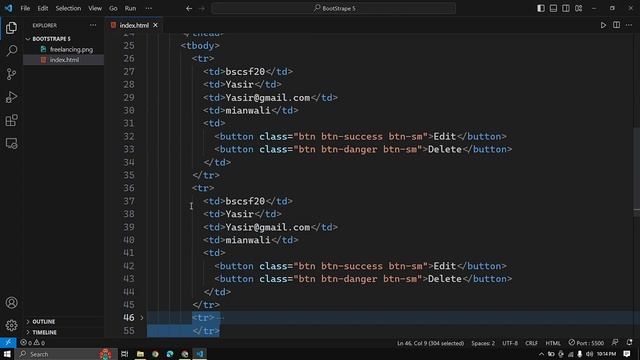Change language mode via HTML
The width and height of the screenshot is (640, 360).
(553, 343)
